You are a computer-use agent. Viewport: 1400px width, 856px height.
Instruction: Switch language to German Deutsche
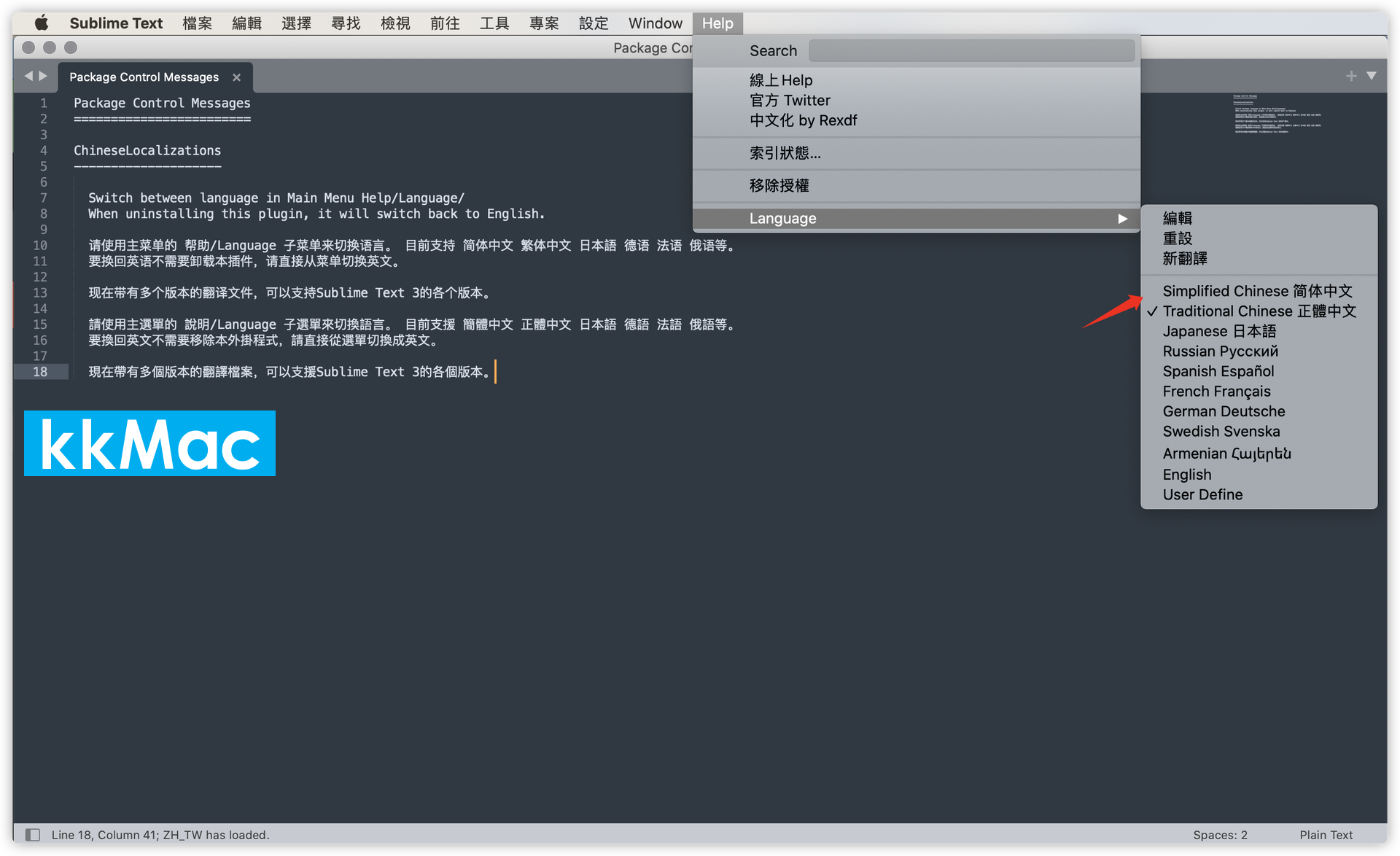1259,411
